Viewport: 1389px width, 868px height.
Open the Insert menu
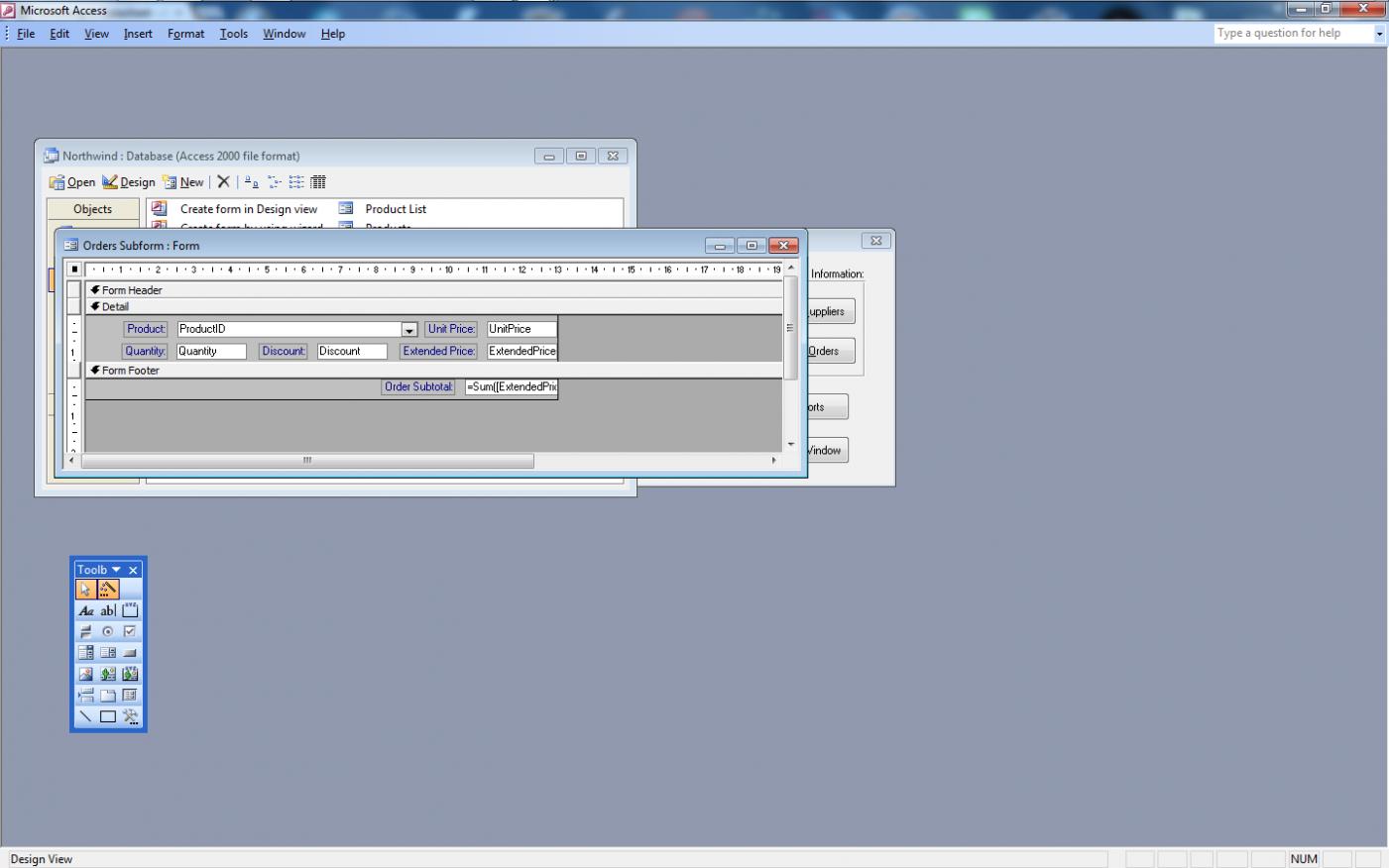[138, 34]
